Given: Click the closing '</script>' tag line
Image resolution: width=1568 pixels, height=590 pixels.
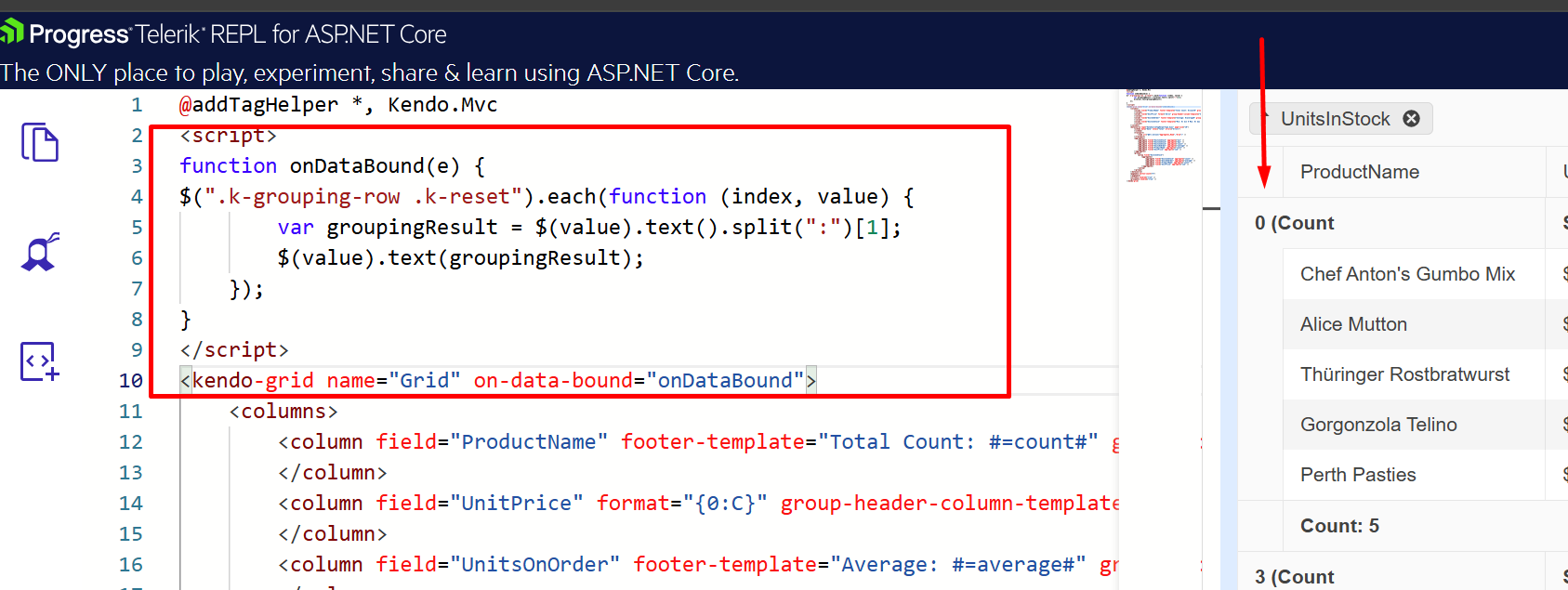Looking at the screenshot, I should pyautogui.click(x=234, y=349).
